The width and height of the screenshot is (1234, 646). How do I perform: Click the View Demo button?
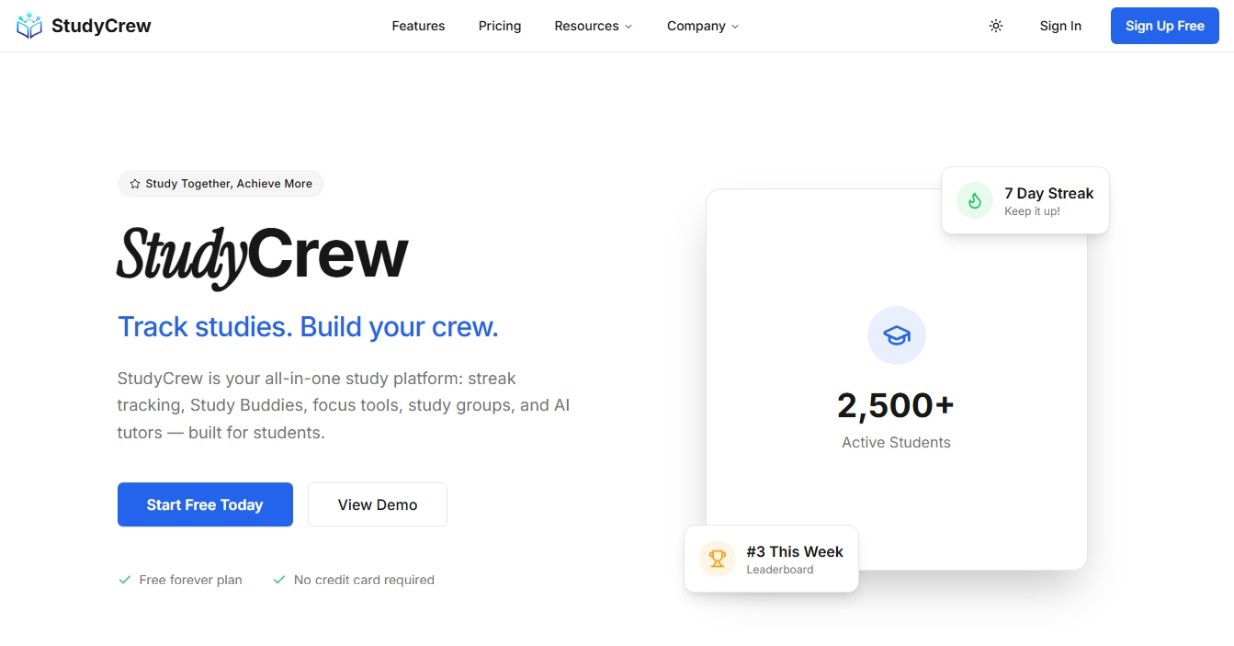(377, 505)
